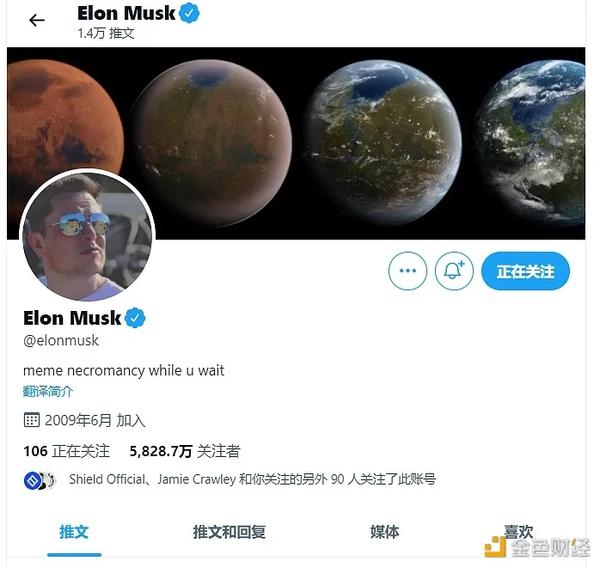Enable notifications with the bell icon

[x=454, y=271]
